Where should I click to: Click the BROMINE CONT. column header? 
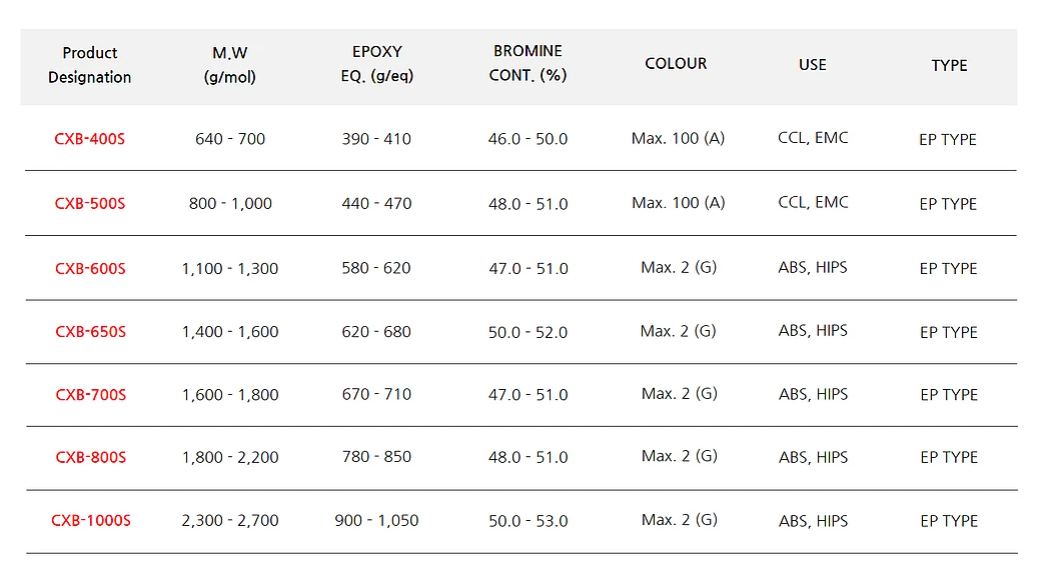click(528, 63)
